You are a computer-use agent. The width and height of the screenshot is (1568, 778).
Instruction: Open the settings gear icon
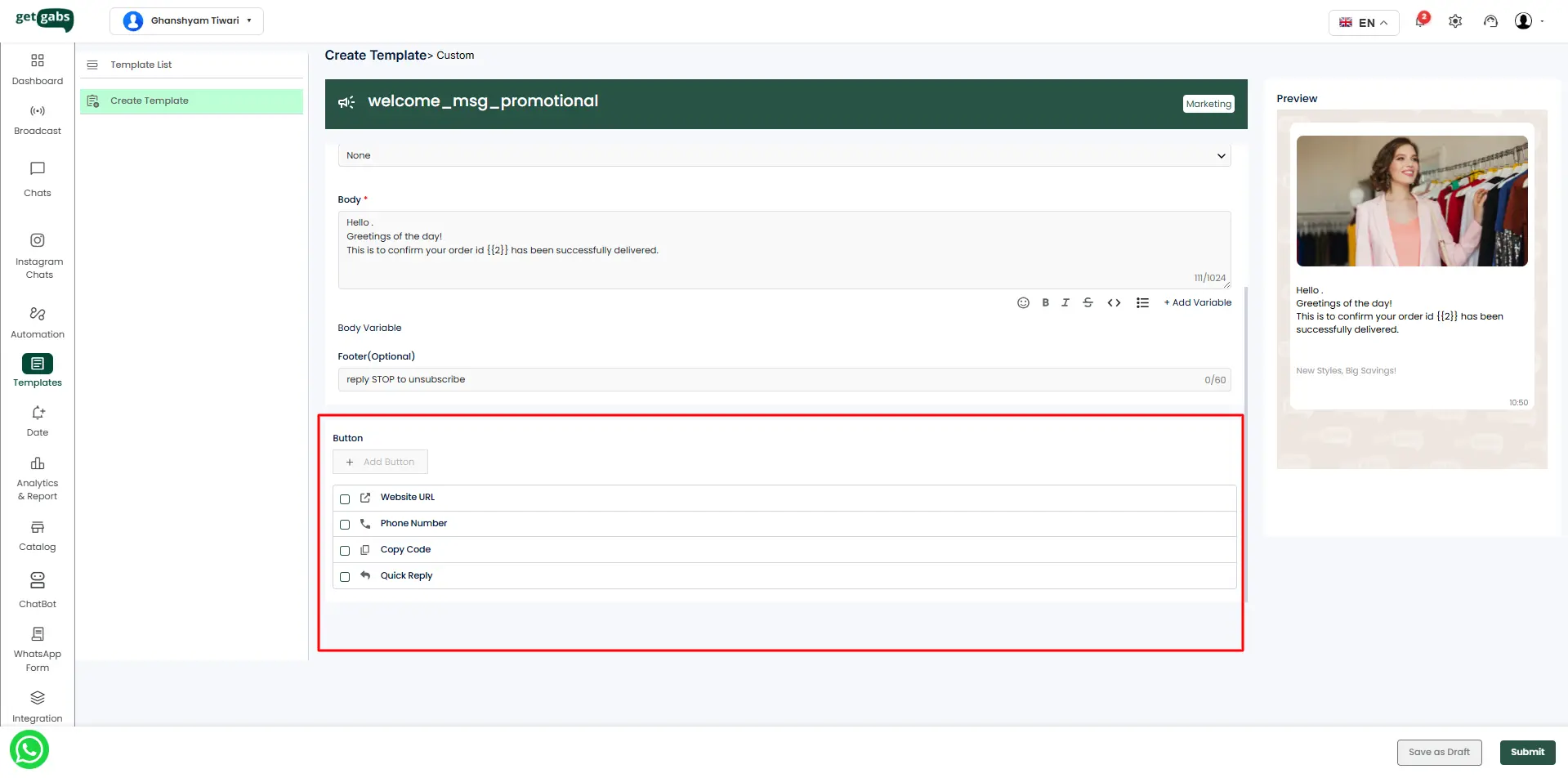click(1455, 21)
